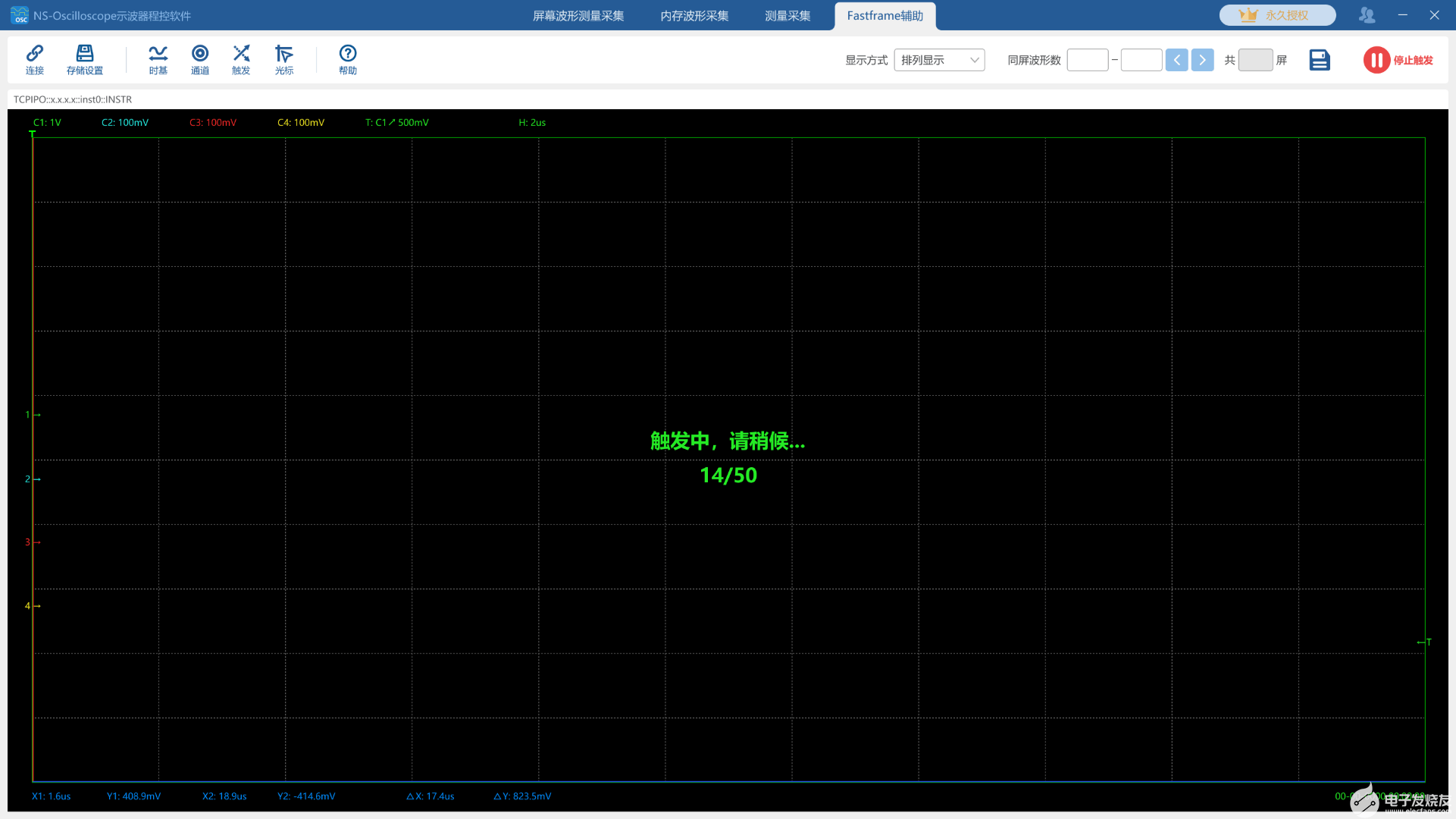This screenshot has height=819, width=1456.
Task: Click the second 同屏波形数 input field
Action: click(x=1141, y=60)
